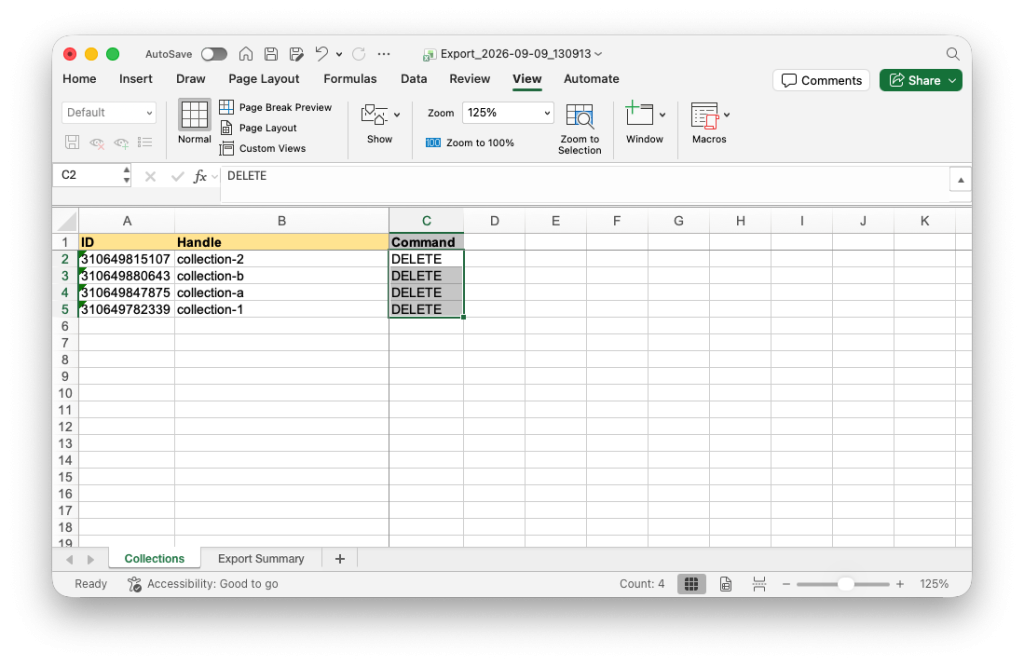Click the Keep sheet view save icon

[x=72, y=142]
